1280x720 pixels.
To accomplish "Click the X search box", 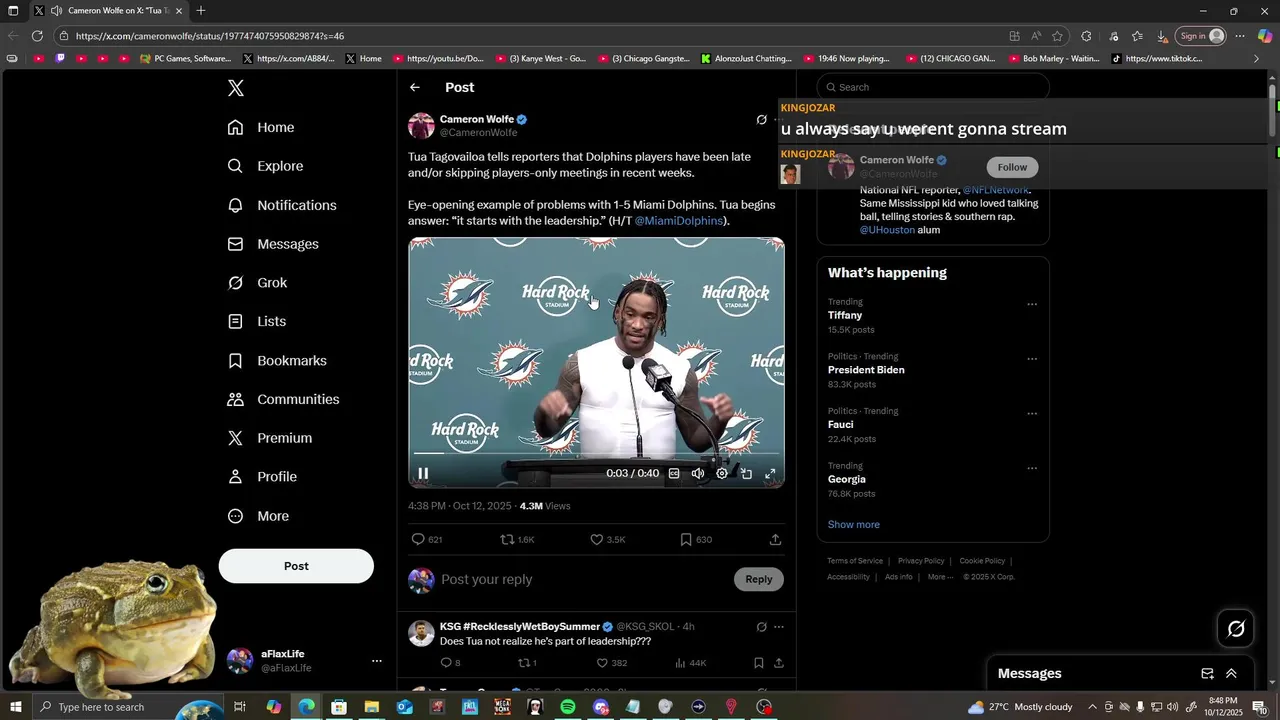I will click(933, 87).
